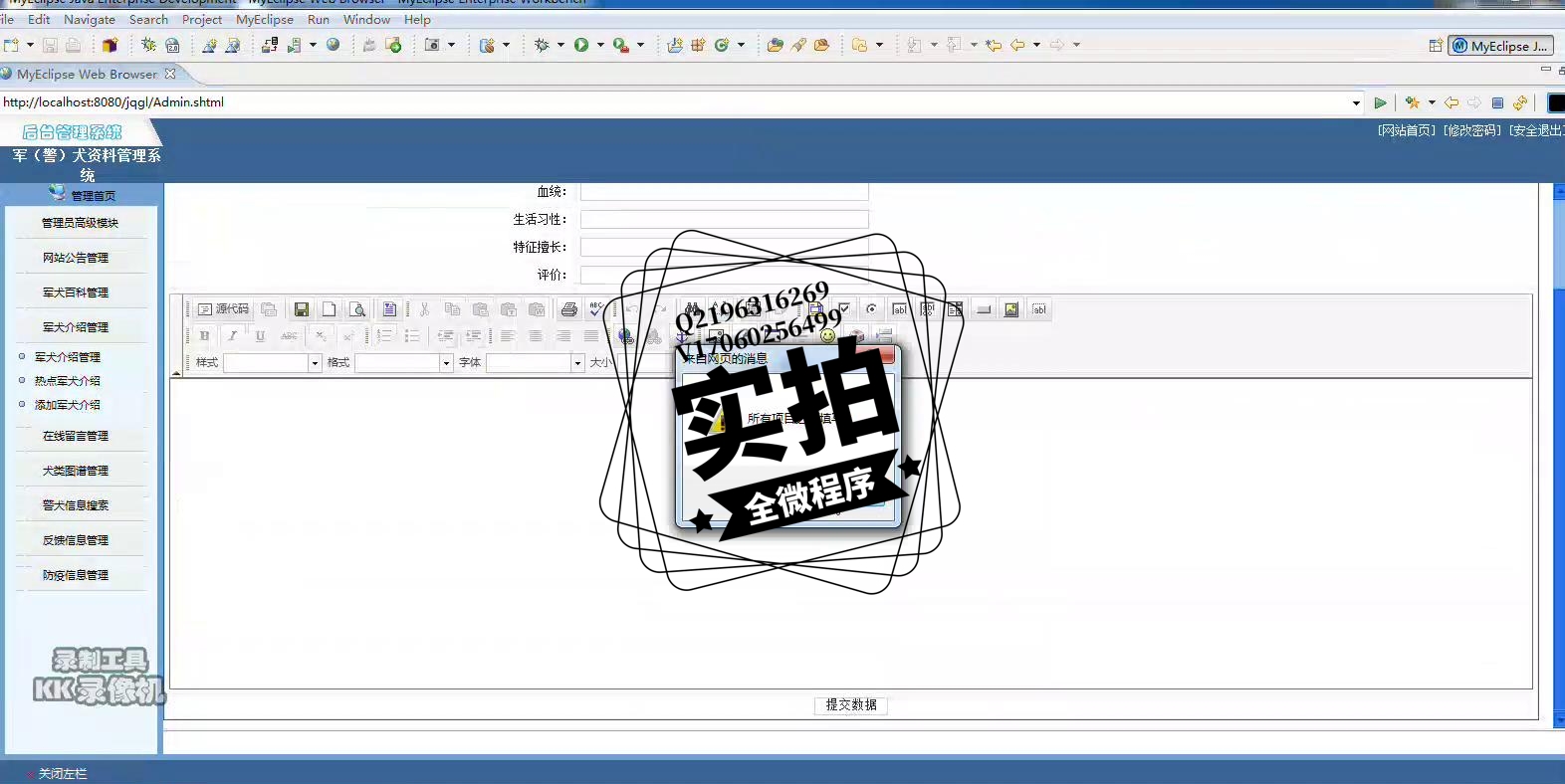Click the browser Refresh icon
Image resolution: width=1565 pixels, height=784 pixels.
click(x=1520, y=102)
